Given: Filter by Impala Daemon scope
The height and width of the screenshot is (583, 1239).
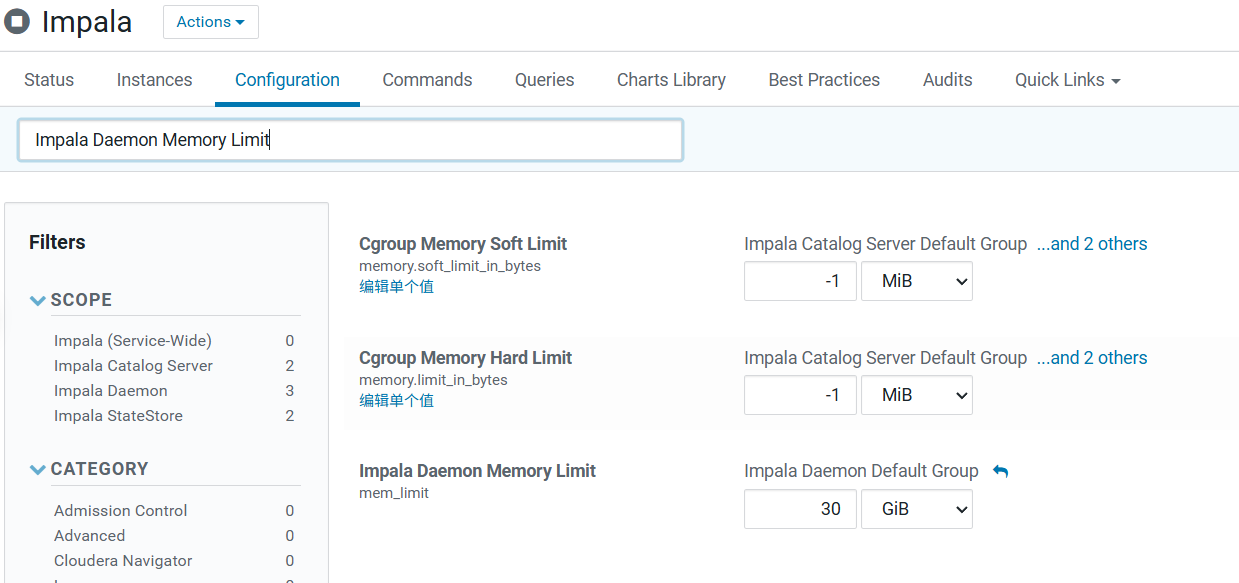Looking at the screenshot, I should tap(111, 391).
